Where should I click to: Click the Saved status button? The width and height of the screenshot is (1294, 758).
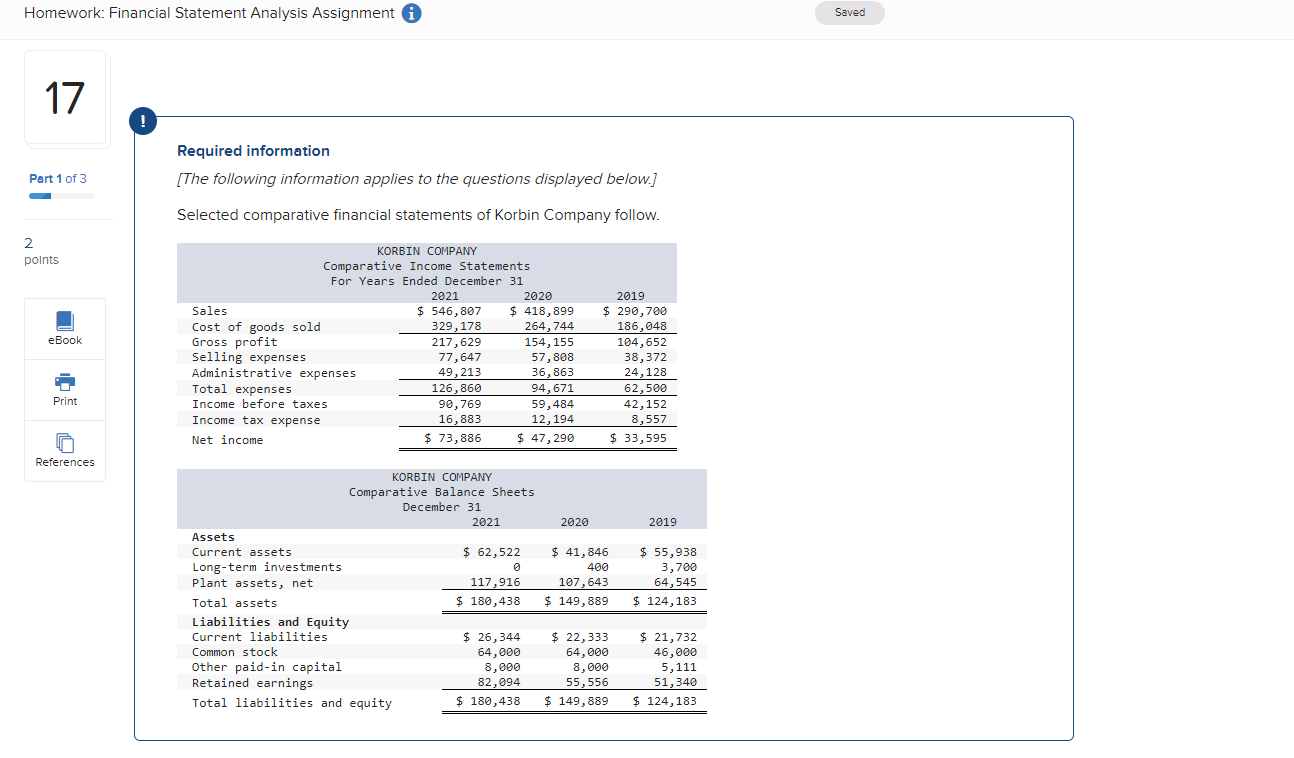tap(849, 12)
